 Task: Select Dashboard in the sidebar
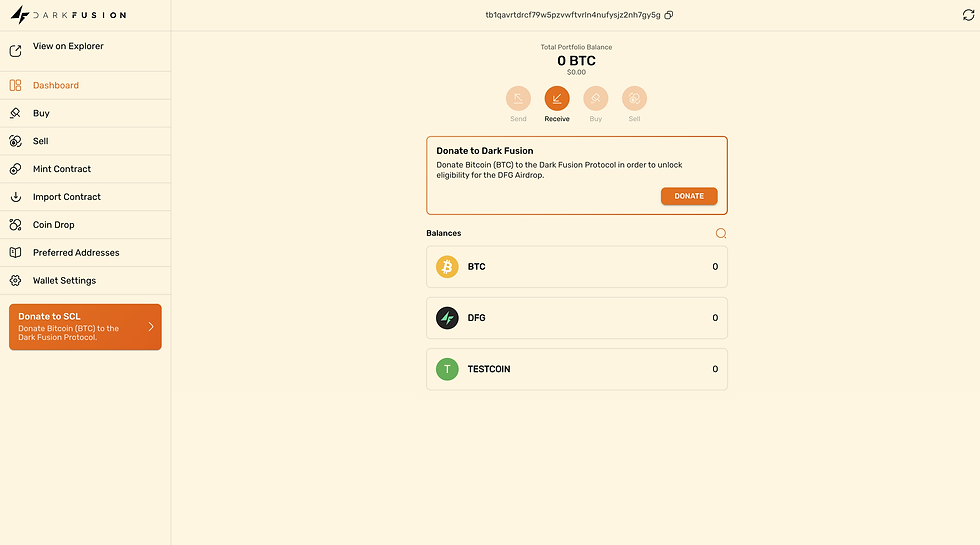[56, 85]
